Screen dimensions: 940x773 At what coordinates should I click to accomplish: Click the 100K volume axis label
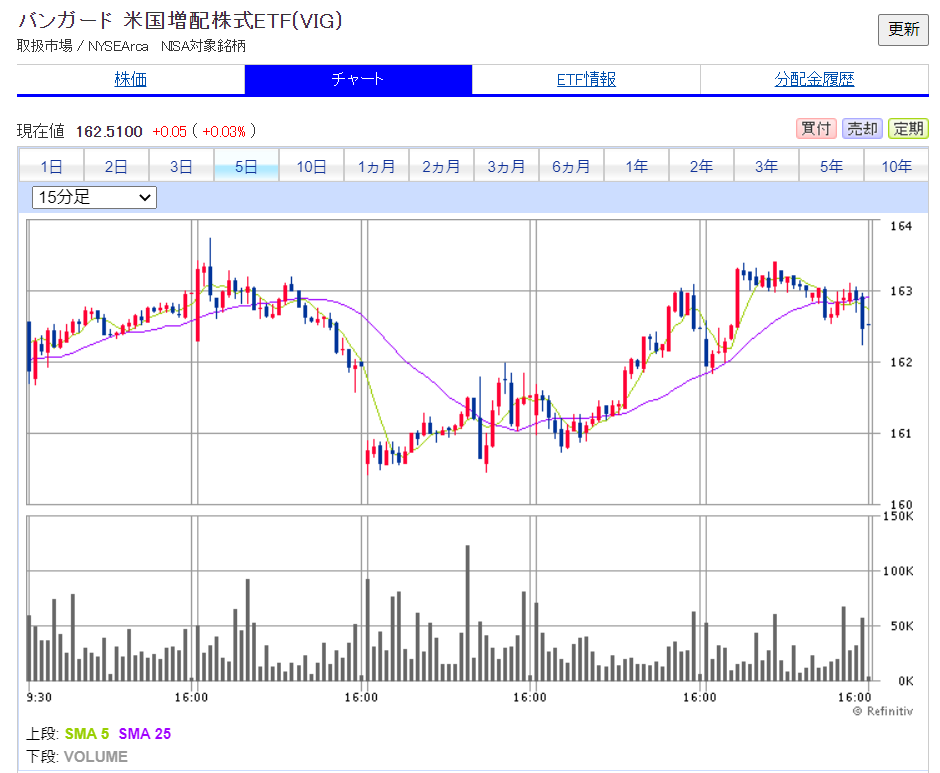[x=898, y=571]
